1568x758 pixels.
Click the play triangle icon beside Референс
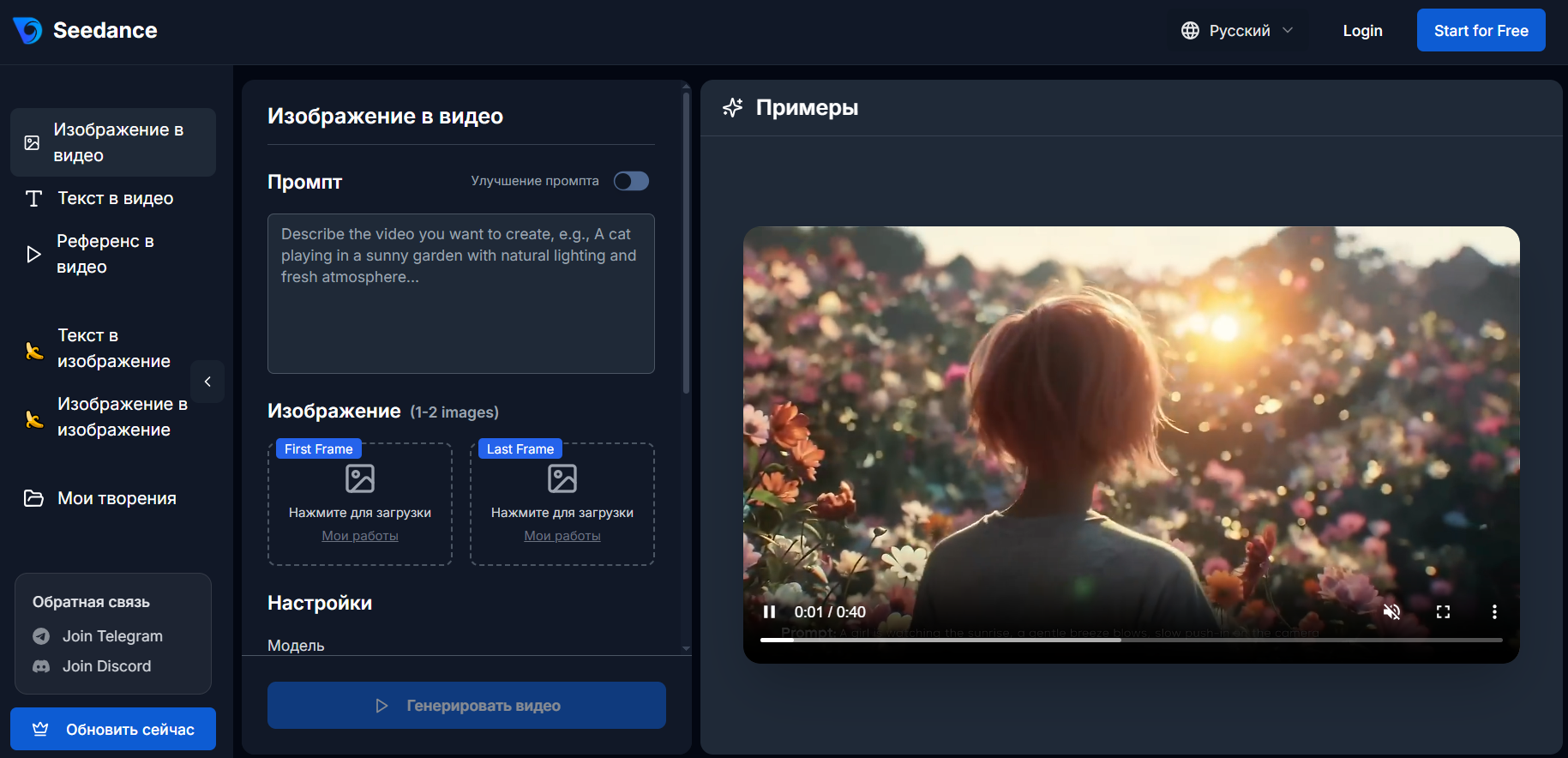point(33,254)
